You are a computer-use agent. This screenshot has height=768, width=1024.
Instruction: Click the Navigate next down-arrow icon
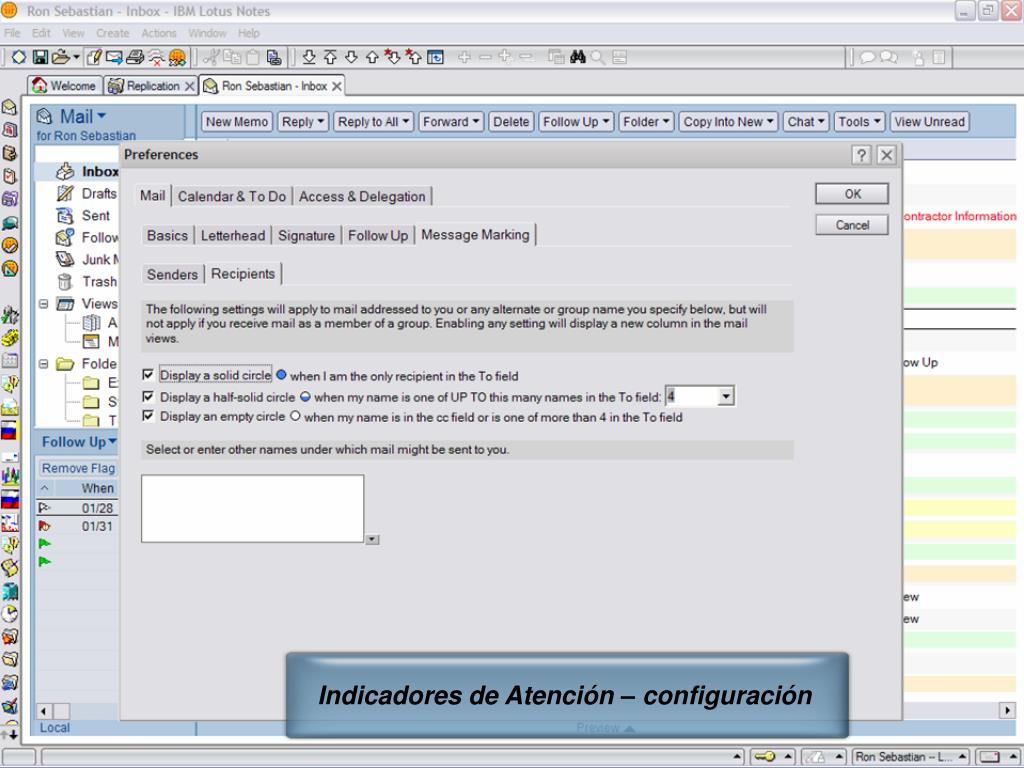(x=351, y=57)
